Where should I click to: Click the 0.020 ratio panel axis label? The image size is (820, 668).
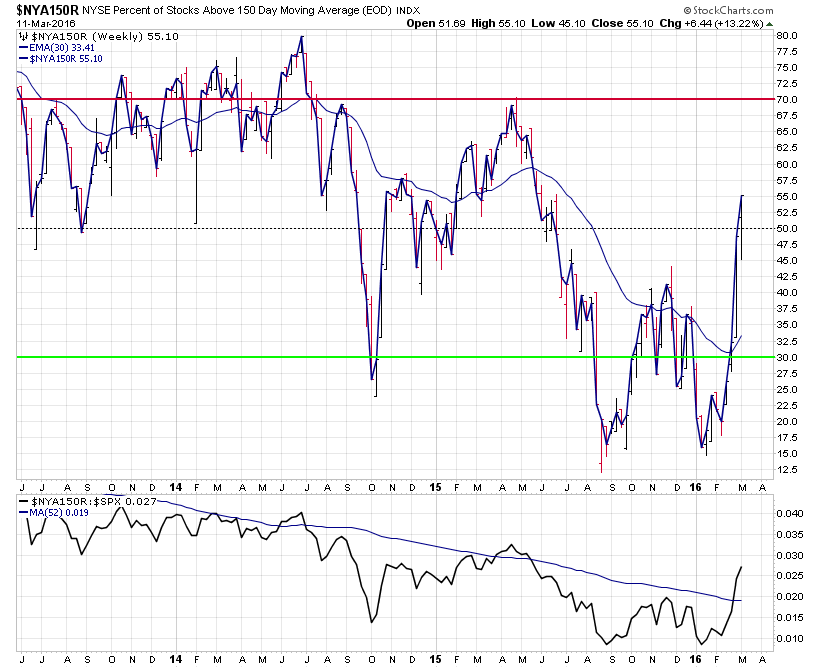pos(790,597)
